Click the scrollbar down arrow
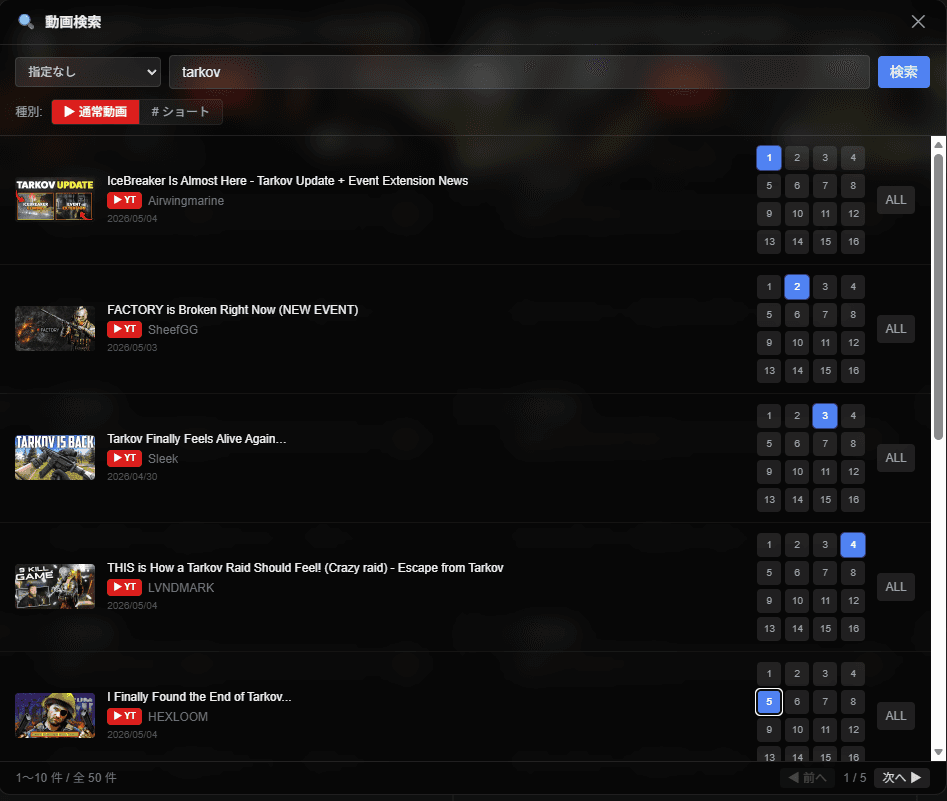 (x=938, y=752)
